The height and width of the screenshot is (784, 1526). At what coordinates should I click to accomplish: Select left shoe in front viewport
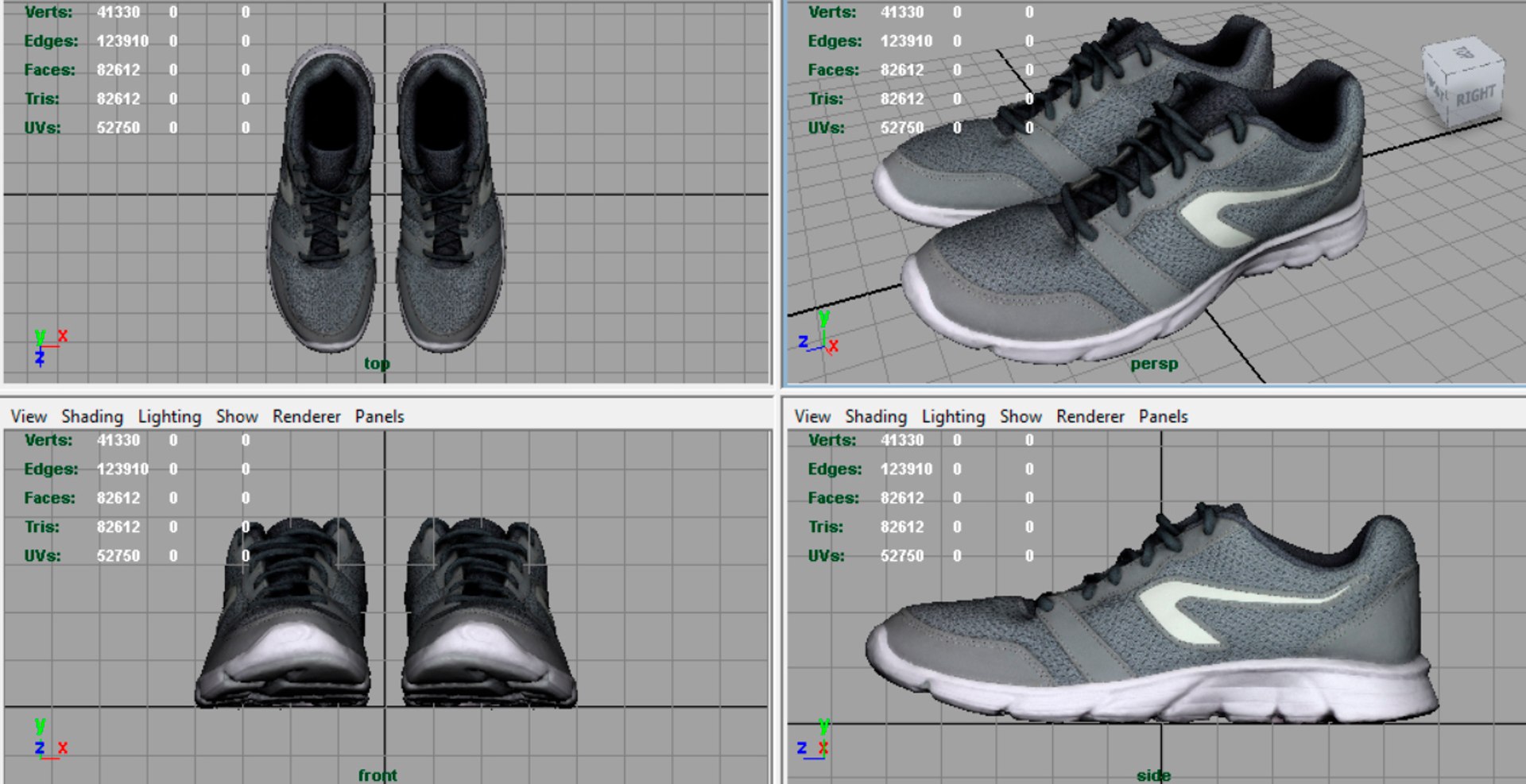pos(284,612)
